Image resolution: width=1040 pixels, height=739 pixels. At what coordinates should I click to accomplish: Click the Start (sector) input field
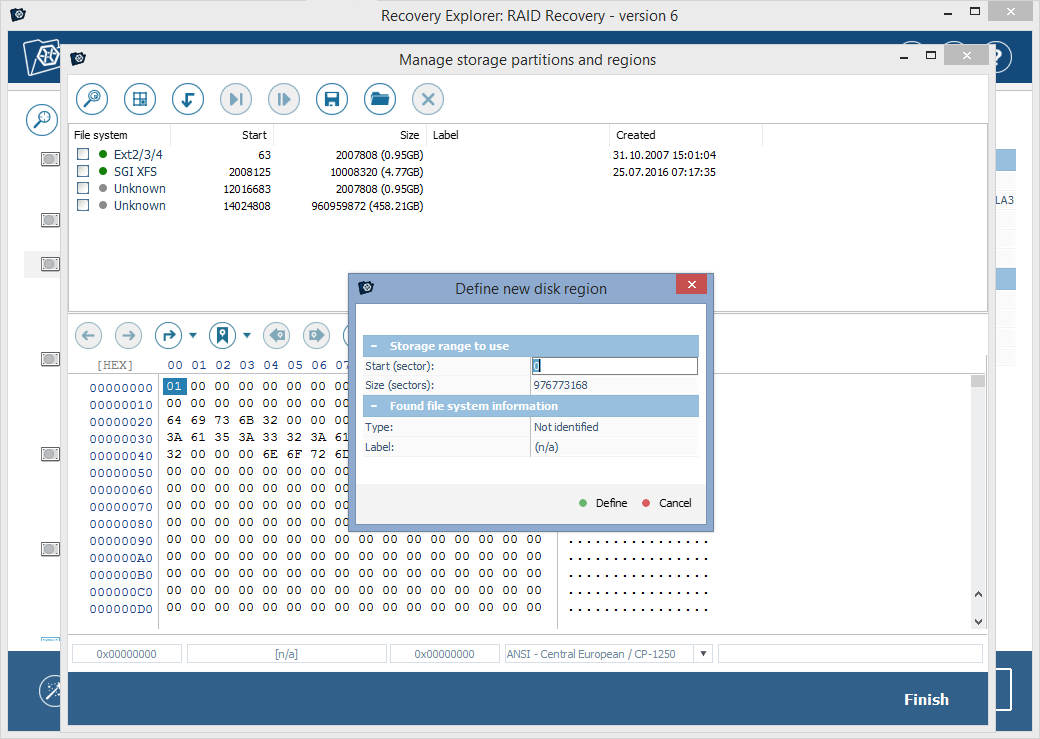point(614,366)
